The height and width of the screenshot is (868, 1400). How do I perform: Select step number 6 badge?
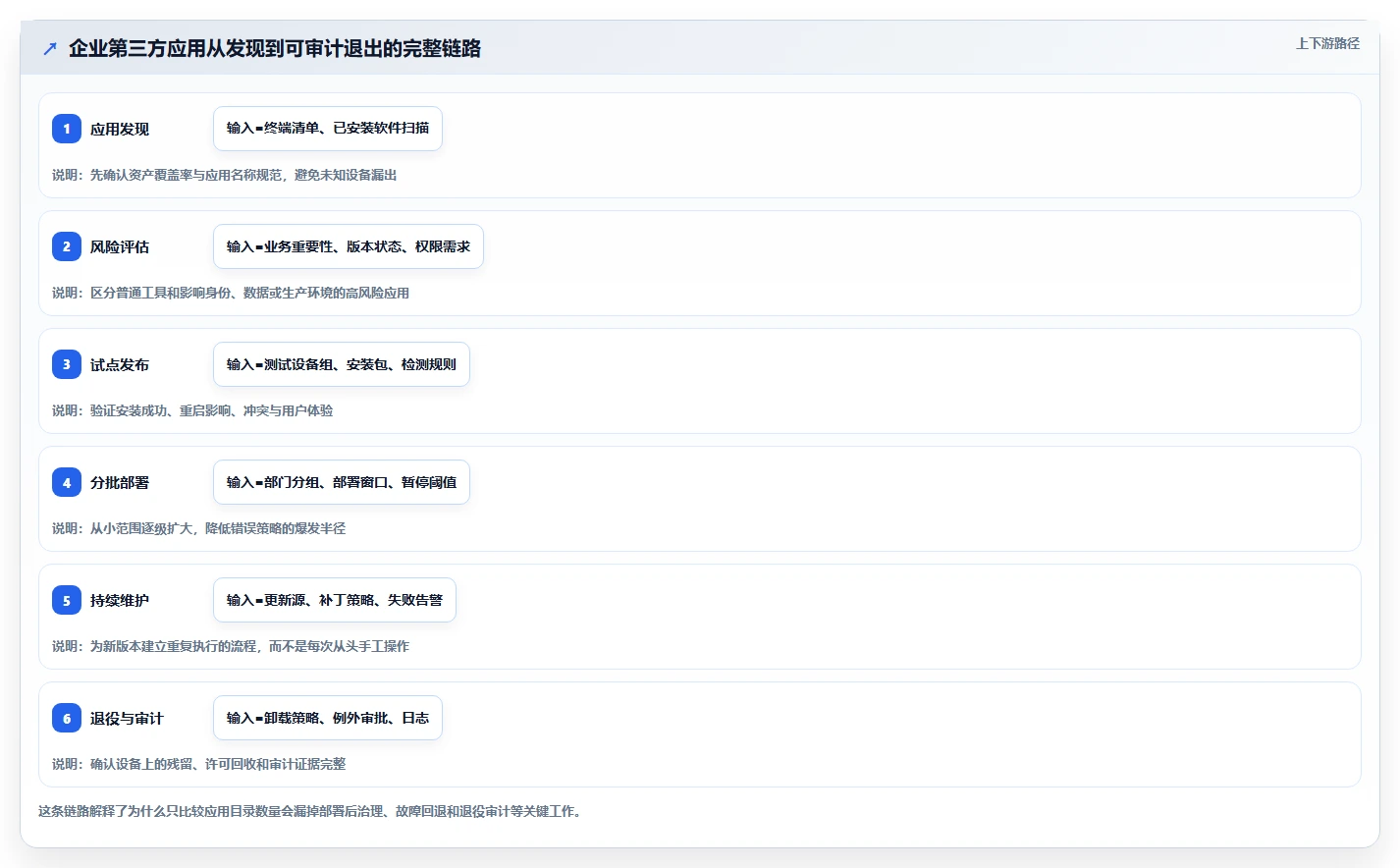pos(67,718)
